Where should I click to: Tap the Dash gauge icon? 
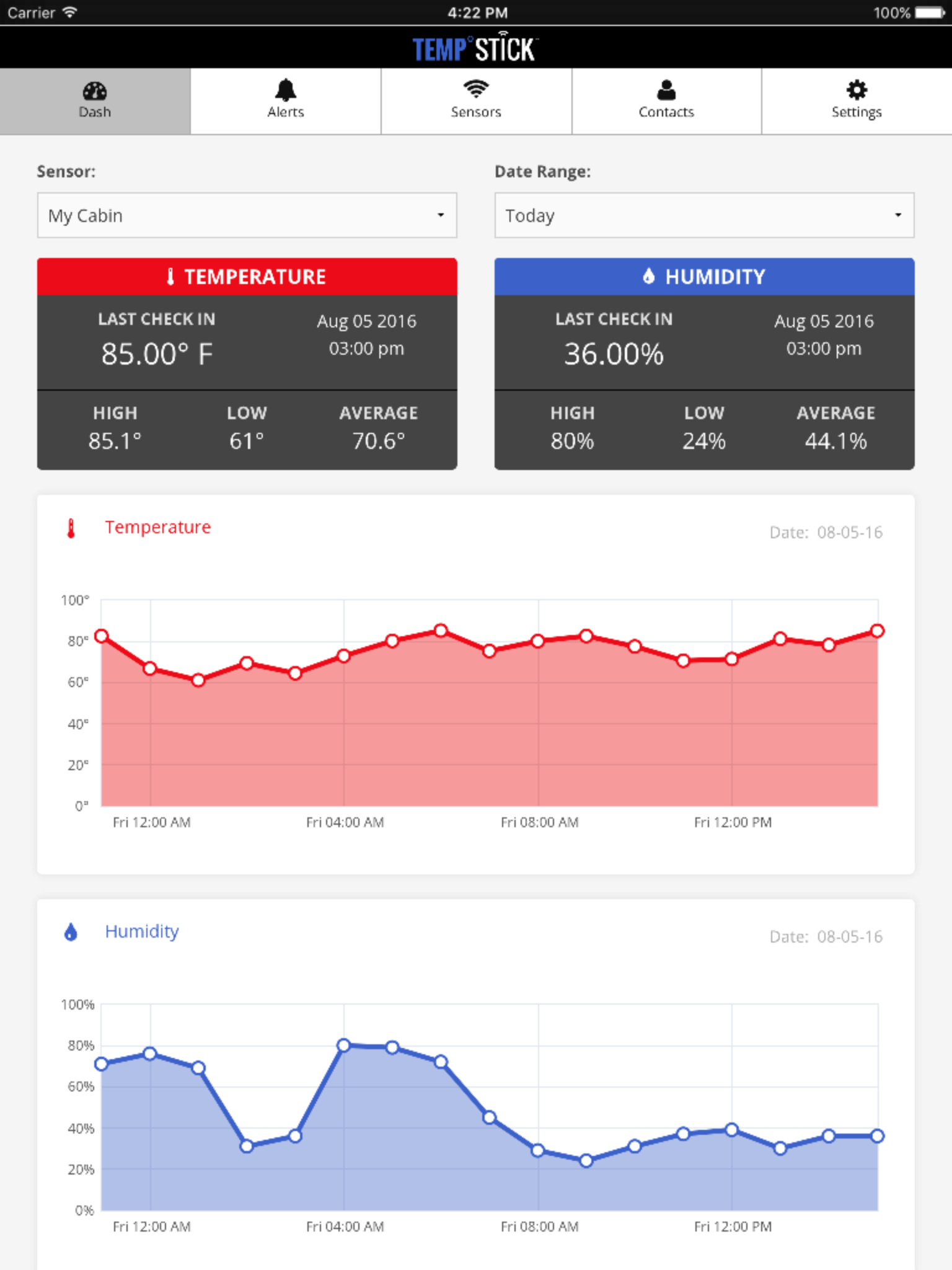pos(95,91)
